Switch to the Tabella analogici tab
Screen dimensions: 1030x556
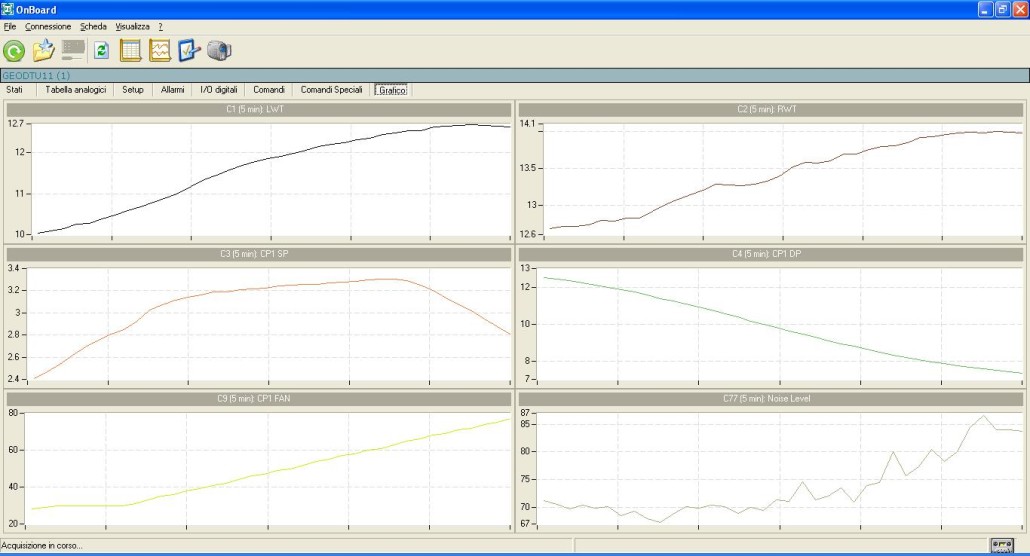click(x=75, y=90)
